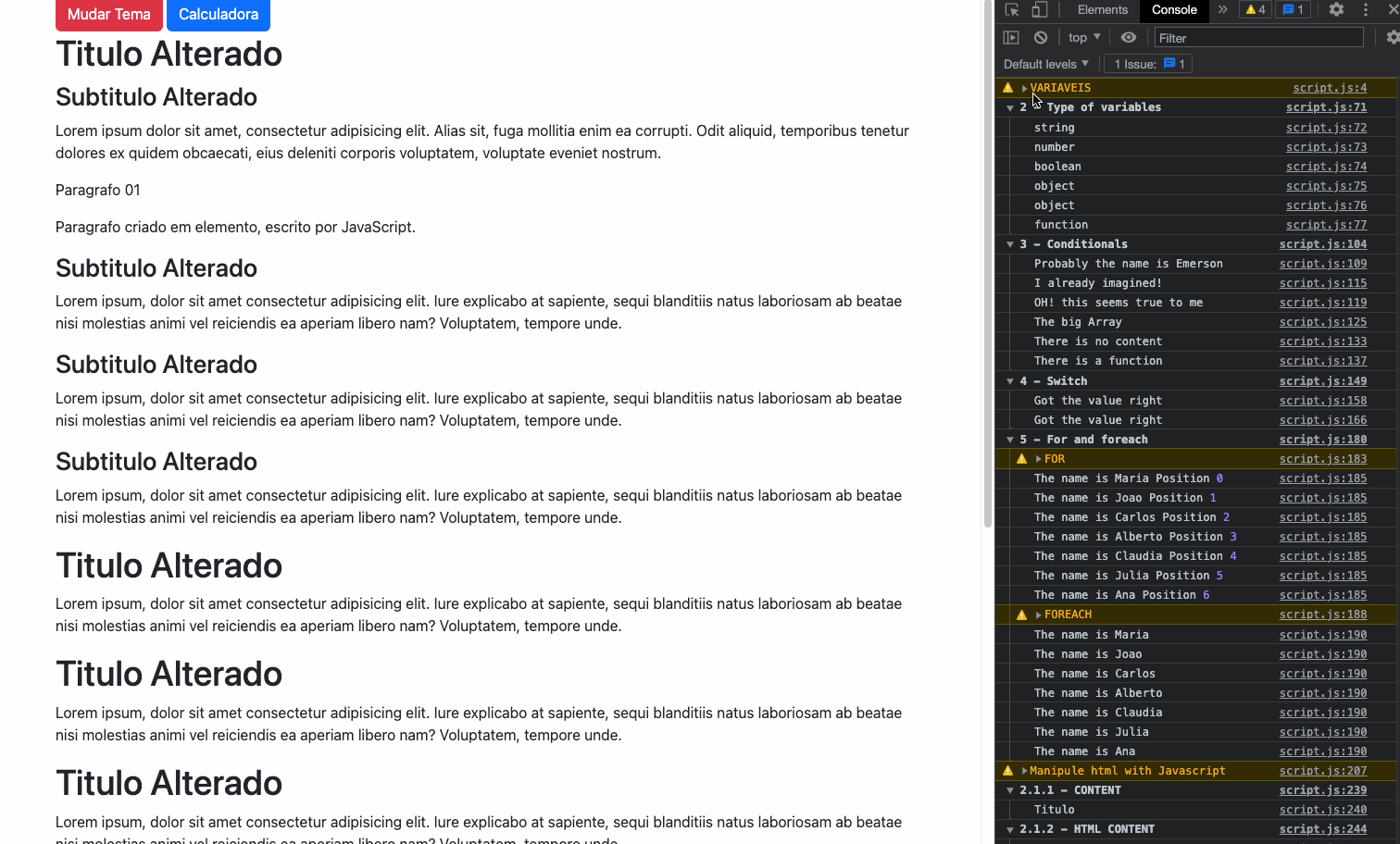Expand the FOREACH warning entry
The width and height of the screenshot is (1400, 844).
tap(1039, 614)
